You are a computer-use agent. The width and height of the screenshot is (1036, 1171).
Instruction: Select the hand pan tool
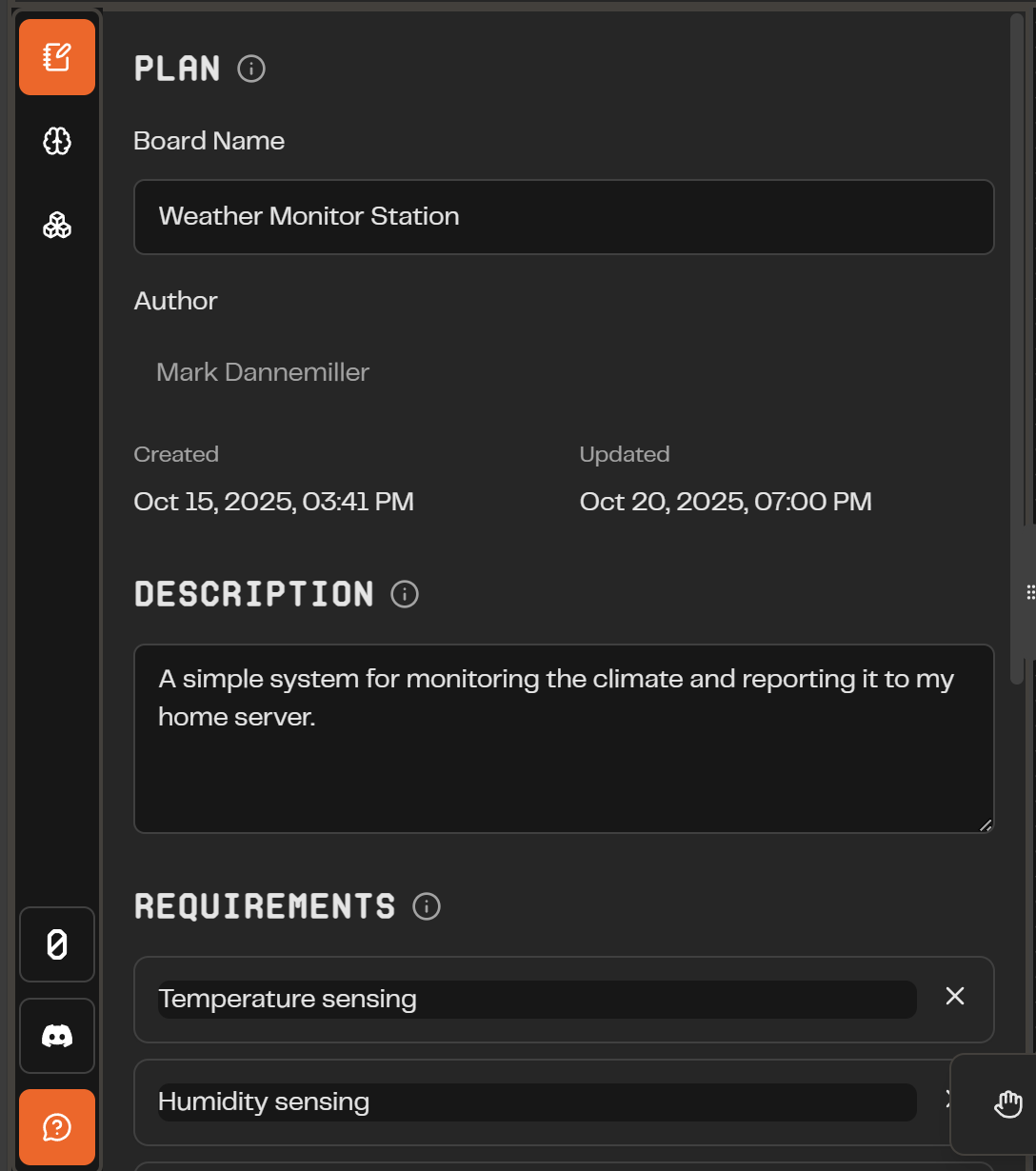pos(1007,1104)
